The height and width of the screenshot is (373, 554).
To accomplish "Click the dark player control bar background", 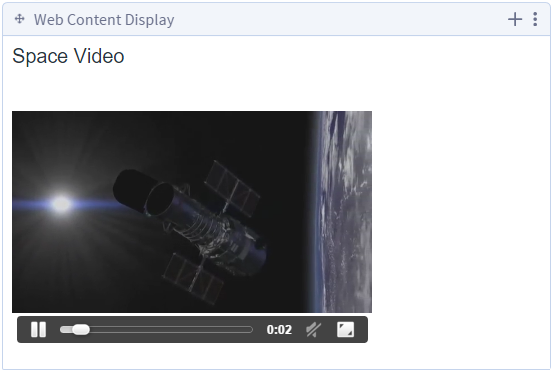I will click(x=192, y=339).
